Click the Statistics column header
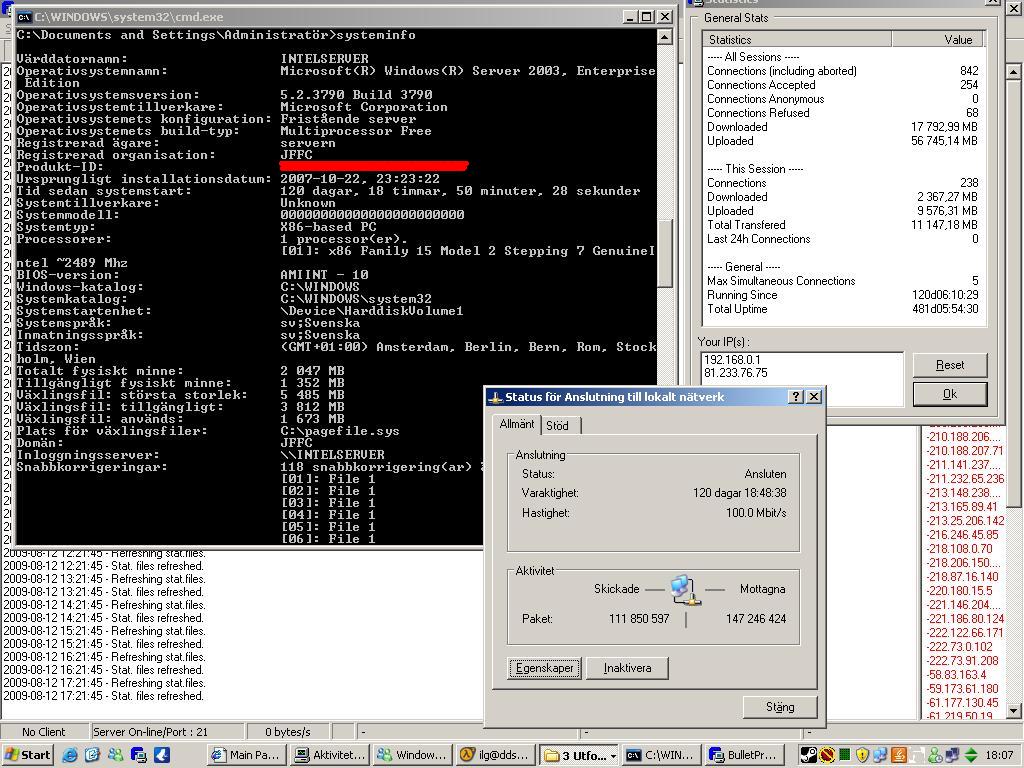This screenshot has height=768, width=1024. tap(797, 40)
